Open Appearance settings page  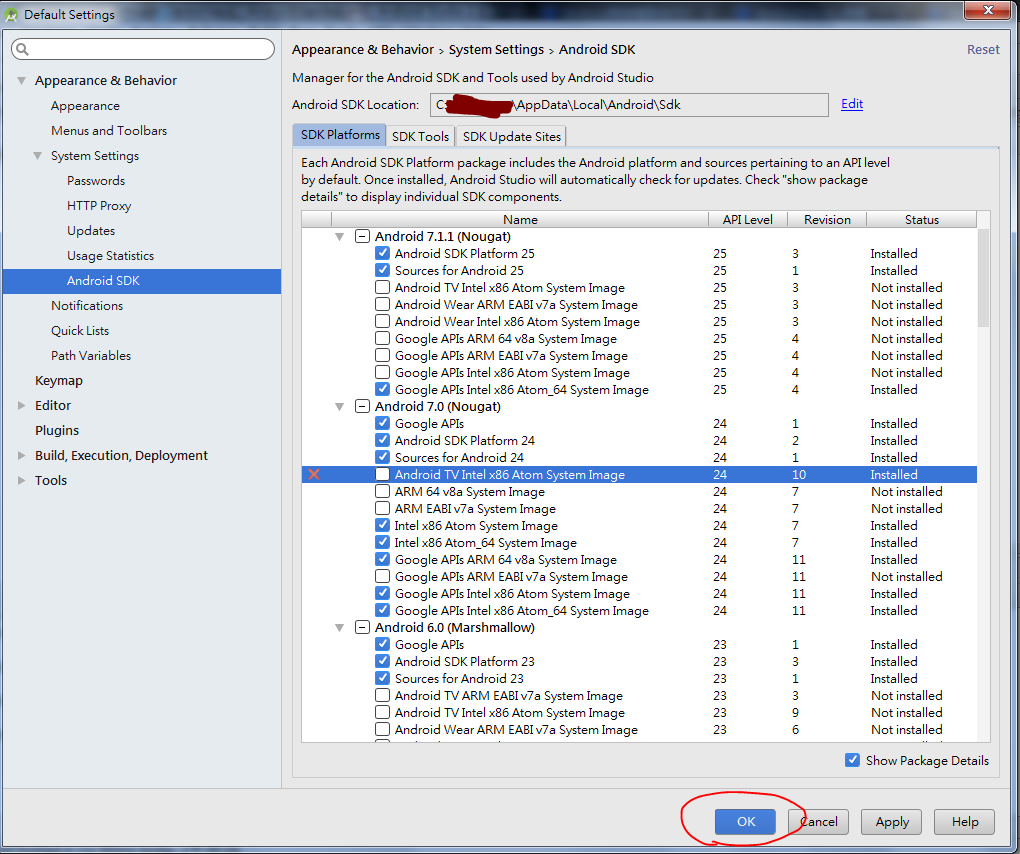[85, 105]
